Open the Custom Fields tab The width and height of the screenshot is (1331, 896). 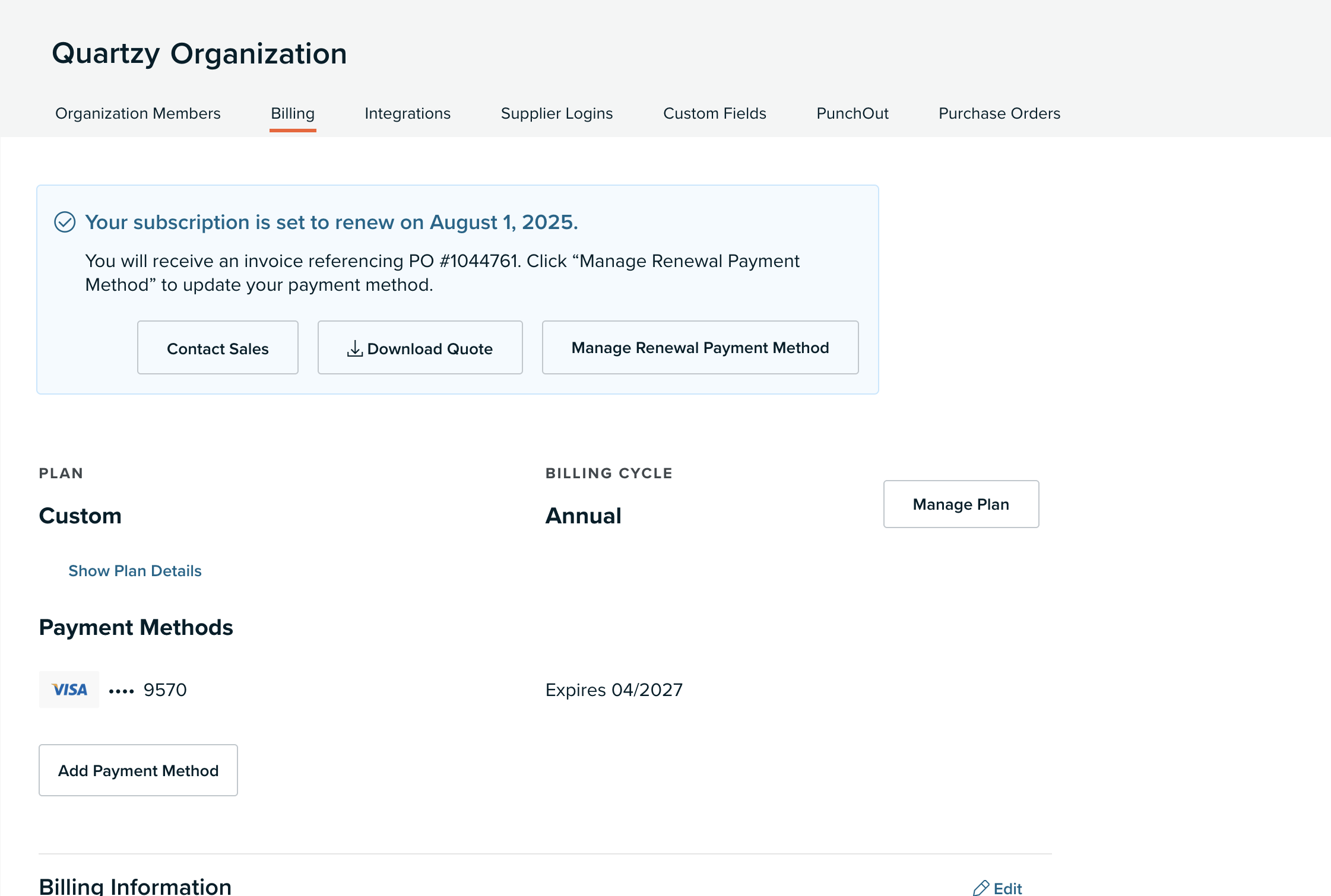(x=715, y=113)
